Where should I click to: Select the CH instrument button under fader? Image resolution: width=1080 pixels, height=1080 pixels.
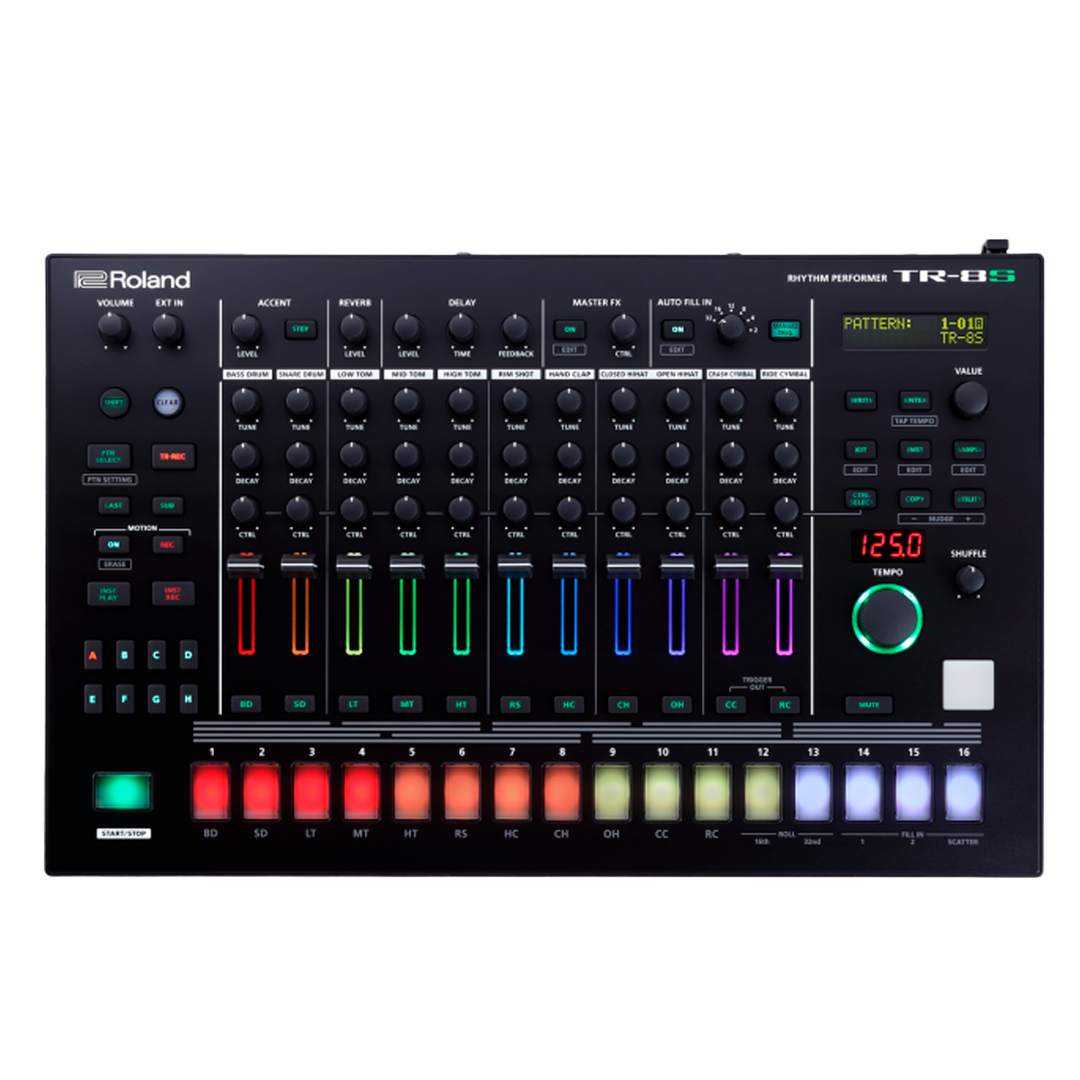click(x=623, y=704)
